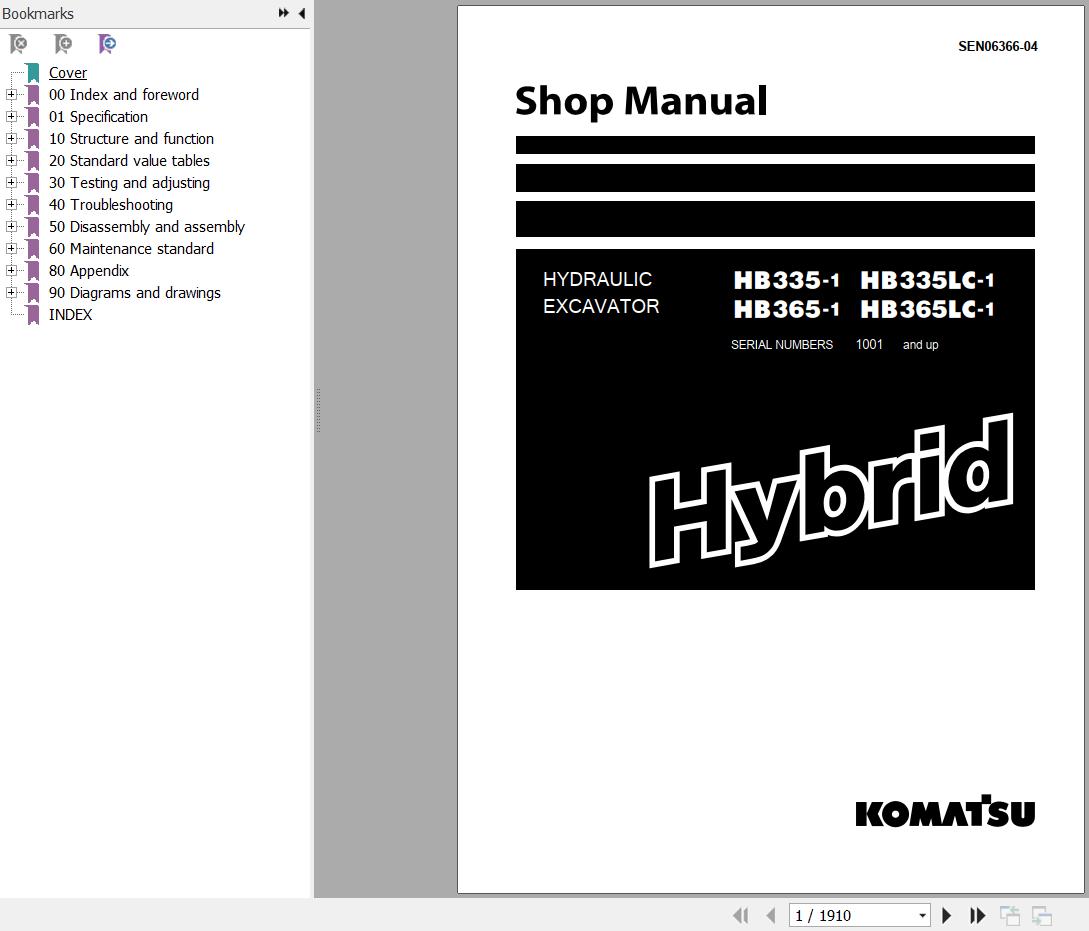The image size is (1089, 931).
Task: Click the add bookmark icon
Action: tap(63, 44)
